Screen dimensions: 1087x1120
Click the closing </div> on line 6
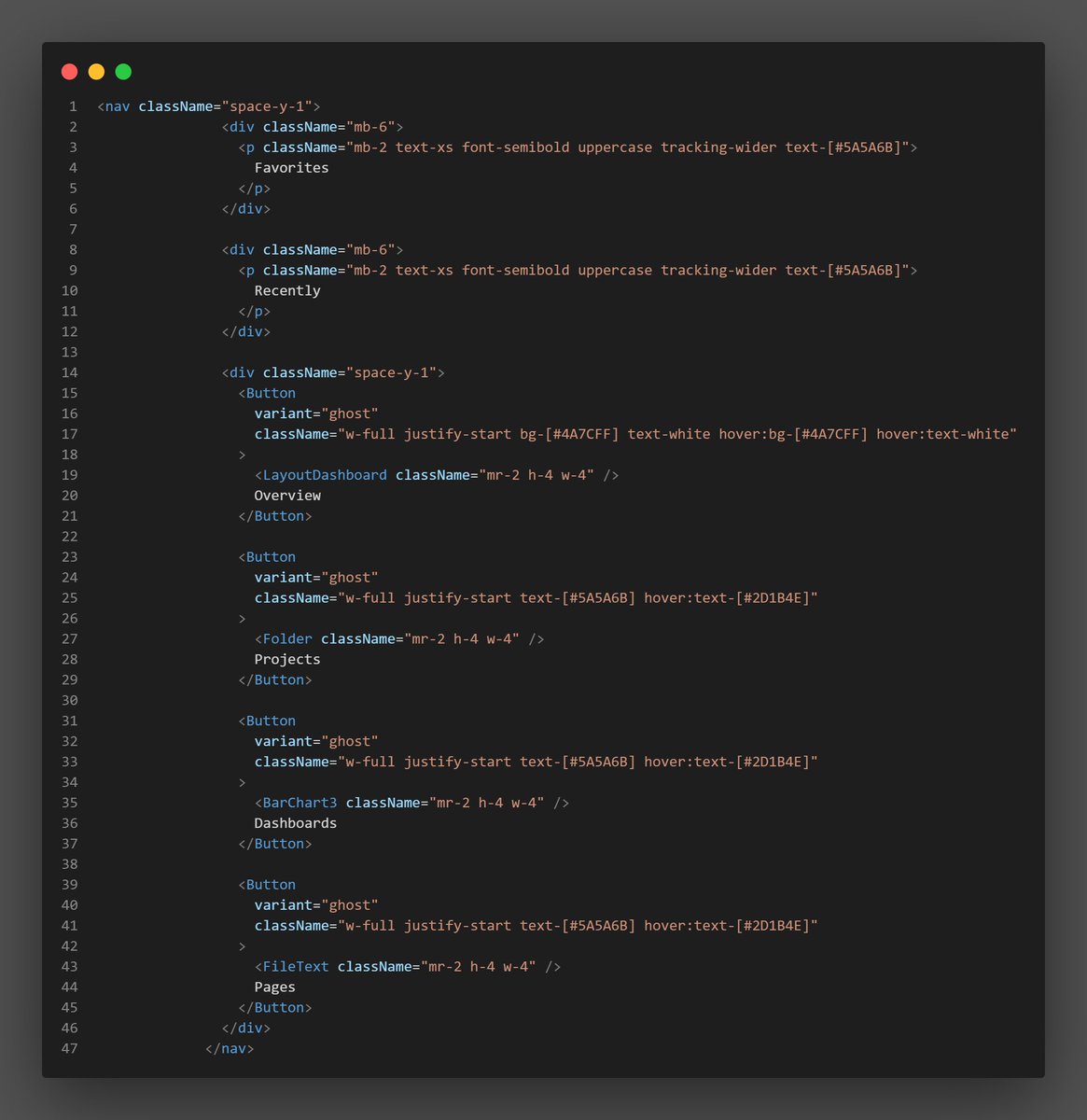tap(246, 209)
